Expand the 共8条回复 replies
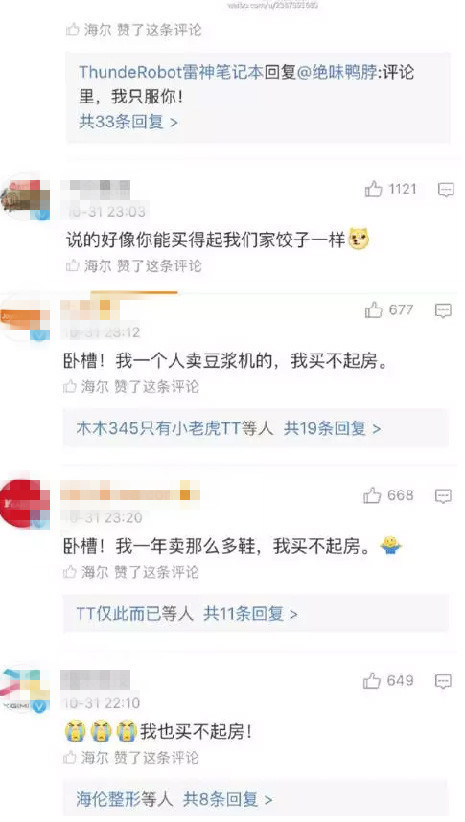This screenshot has height=822, width=465. (228, 799)
